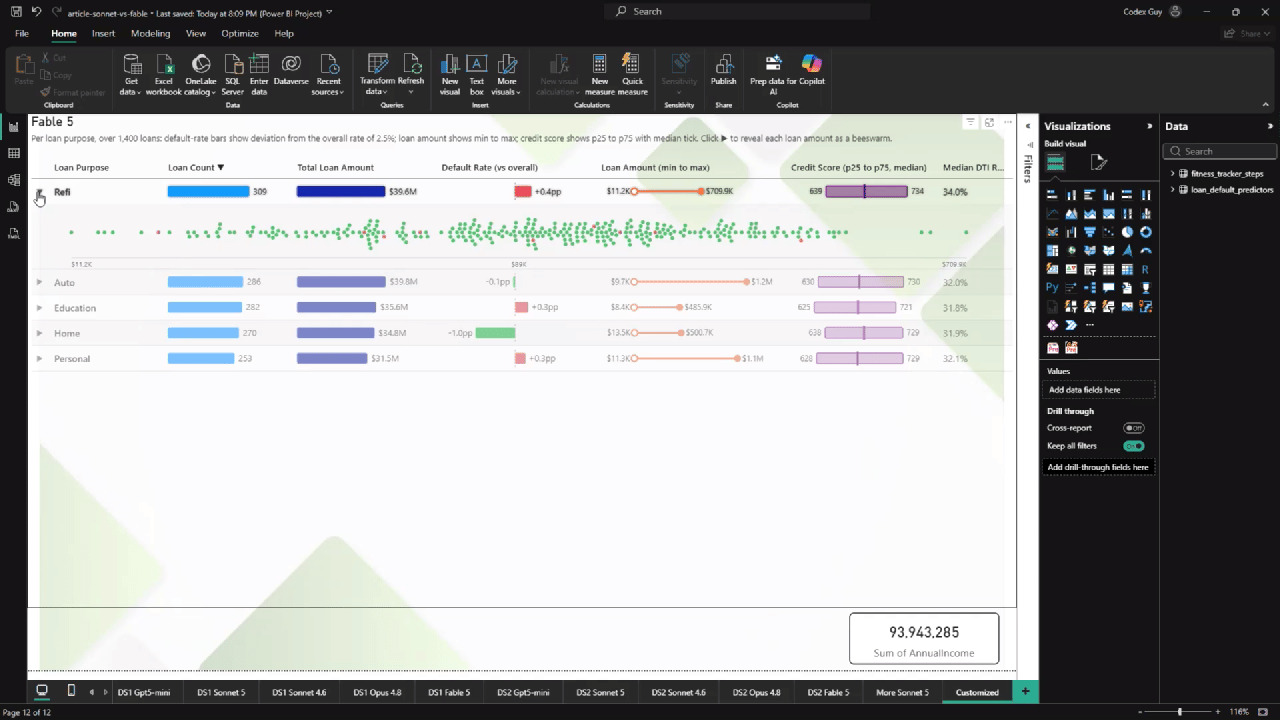Expand the Home row
This screenshot has height=720, width=1280.
39,333
